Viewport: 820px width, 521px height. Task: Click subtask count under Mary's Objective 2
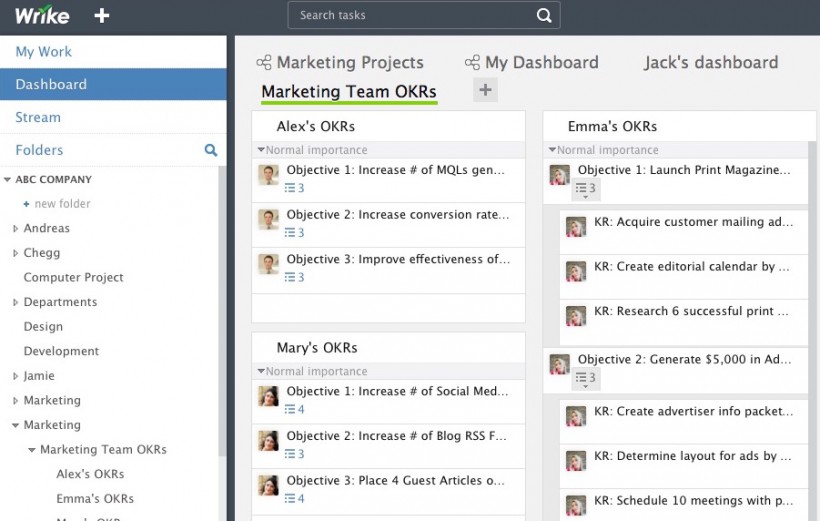click(294, 454)
